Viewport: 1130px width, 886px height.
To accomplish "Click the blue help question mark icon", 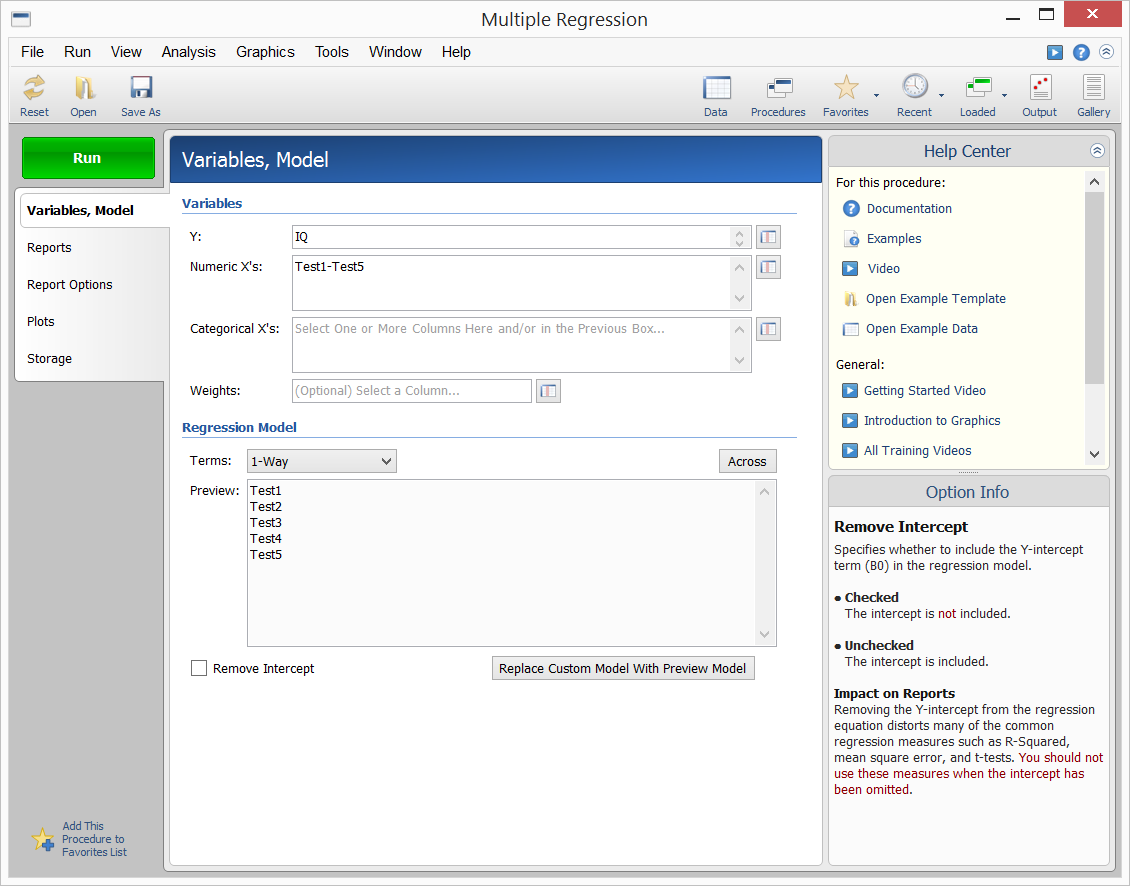I will [1081, 52].
